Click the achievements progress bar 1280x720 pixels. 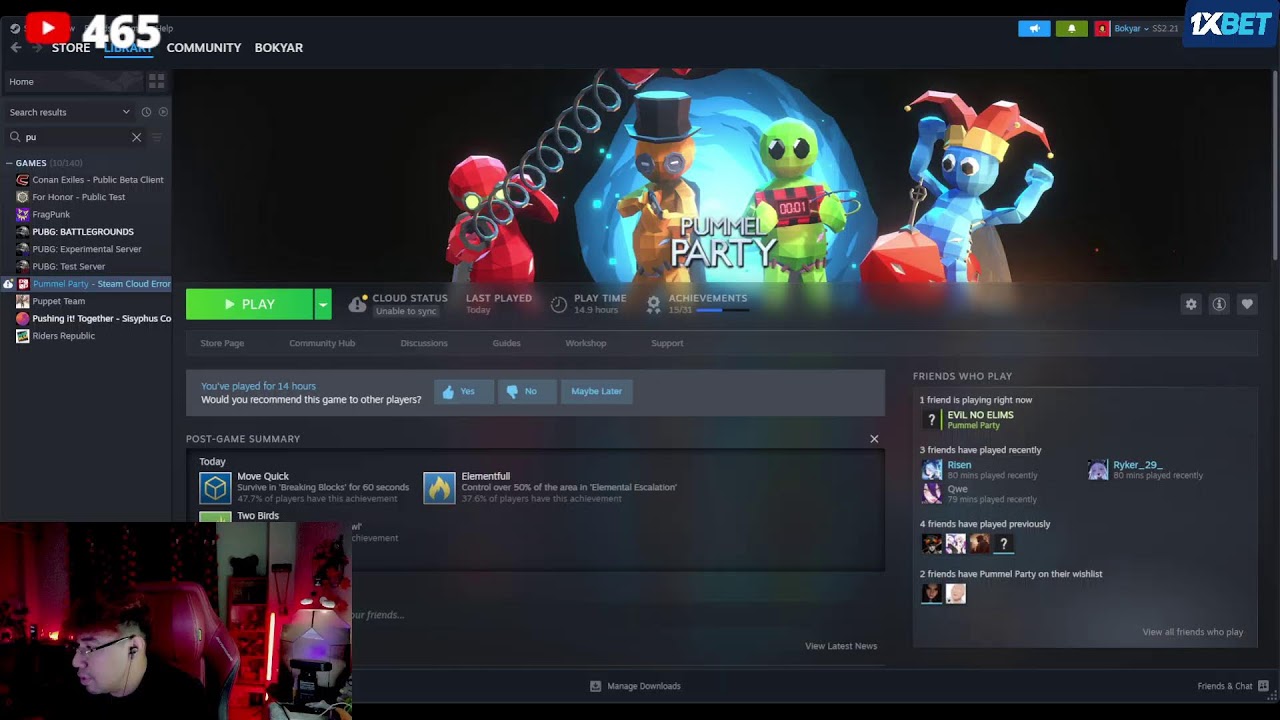722,311
